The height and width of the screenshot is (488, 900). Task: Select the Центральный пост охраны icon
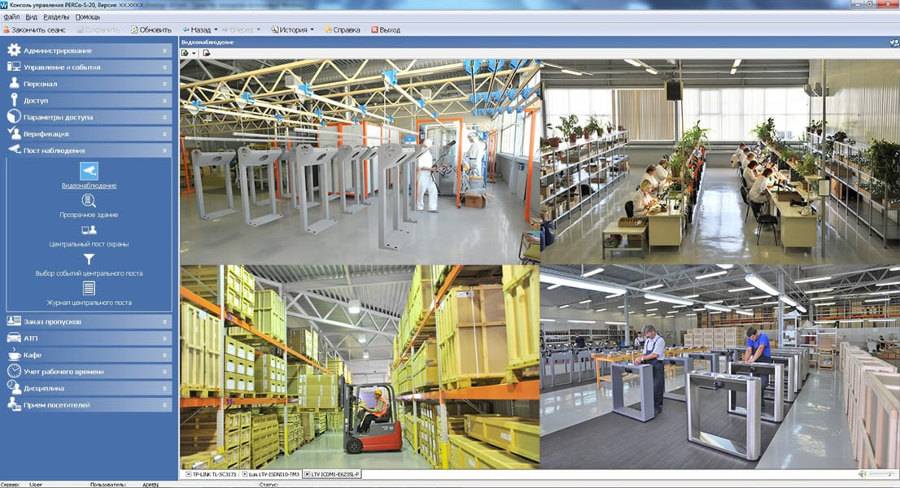(89, 229)
